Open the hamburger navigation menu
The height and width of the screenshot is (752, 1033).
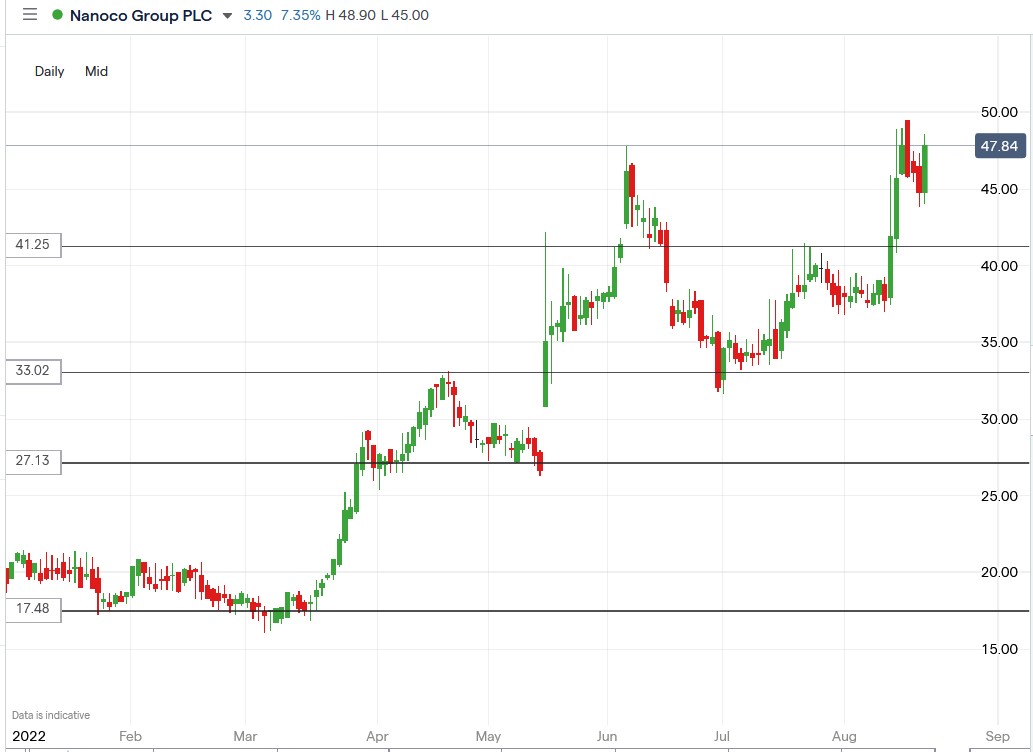(29, 15)
